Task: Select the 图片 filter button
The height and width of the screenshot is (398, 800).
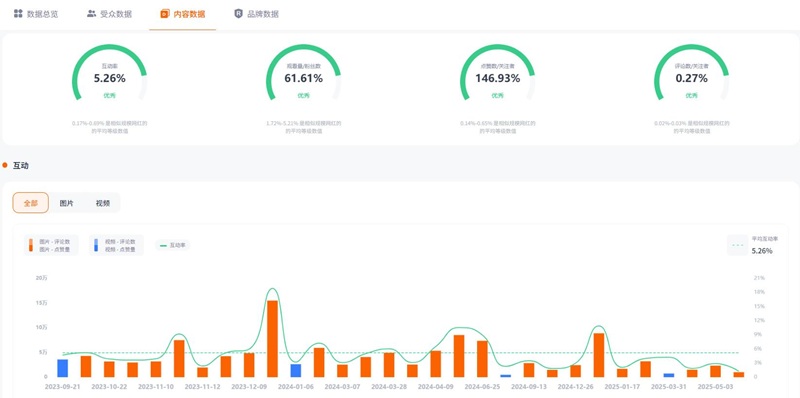Action: [x=66, y=203]
